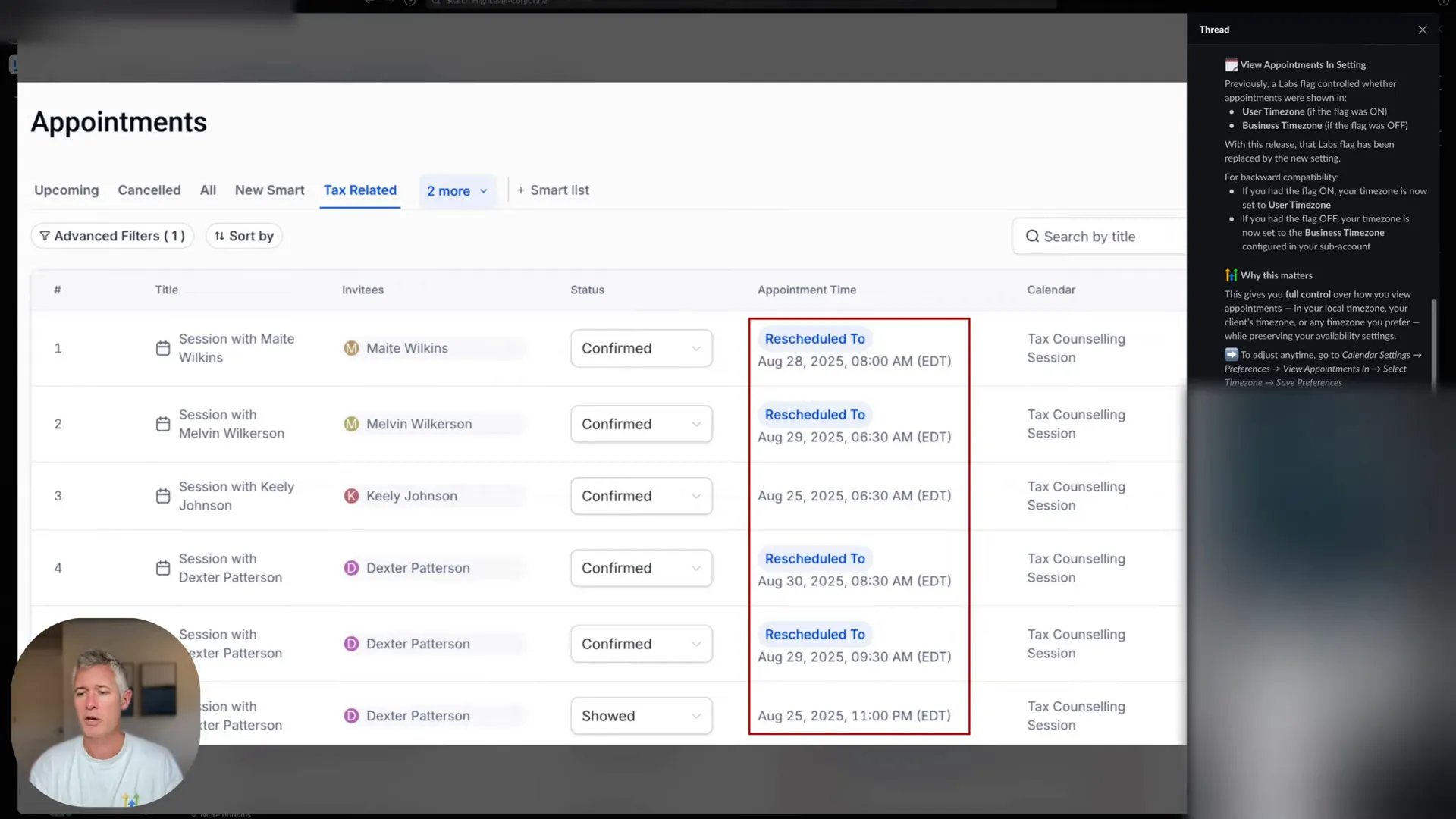Focus the Search by title field
Viewport: 1456px width, 819px height.
coord(1100,237)
